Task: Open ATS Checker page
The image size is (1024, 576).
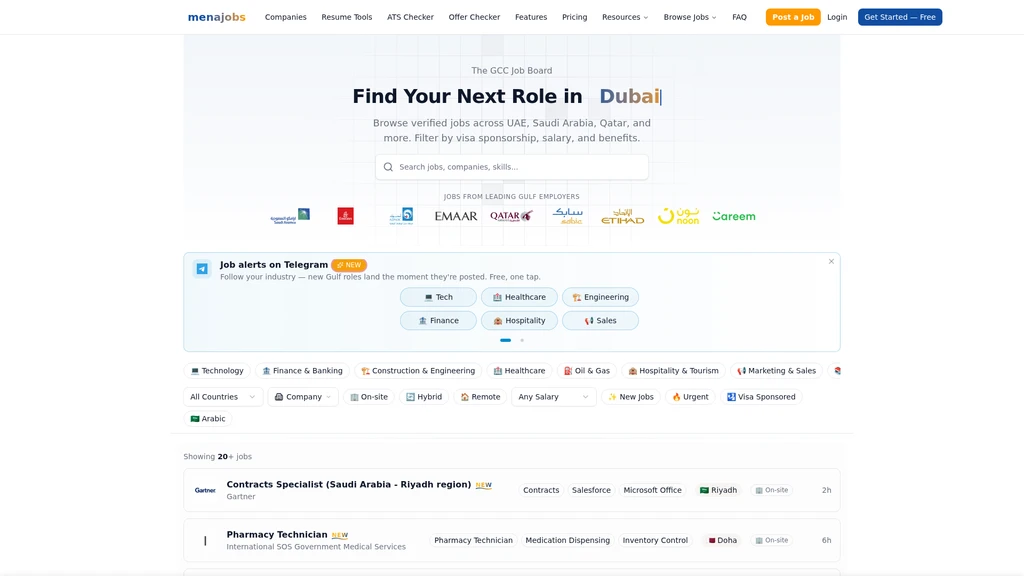Action: point(410,17)
